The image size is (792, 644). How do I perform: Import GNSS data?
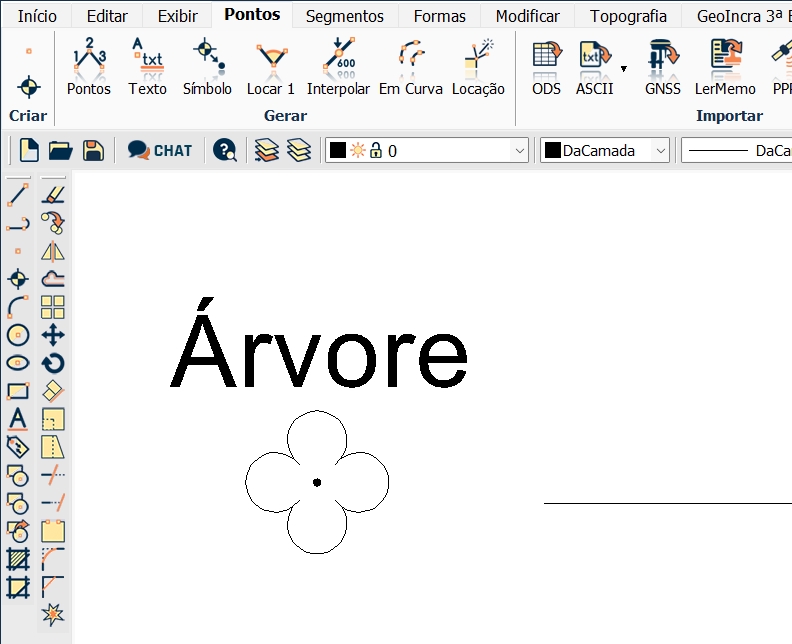point(663,67)
